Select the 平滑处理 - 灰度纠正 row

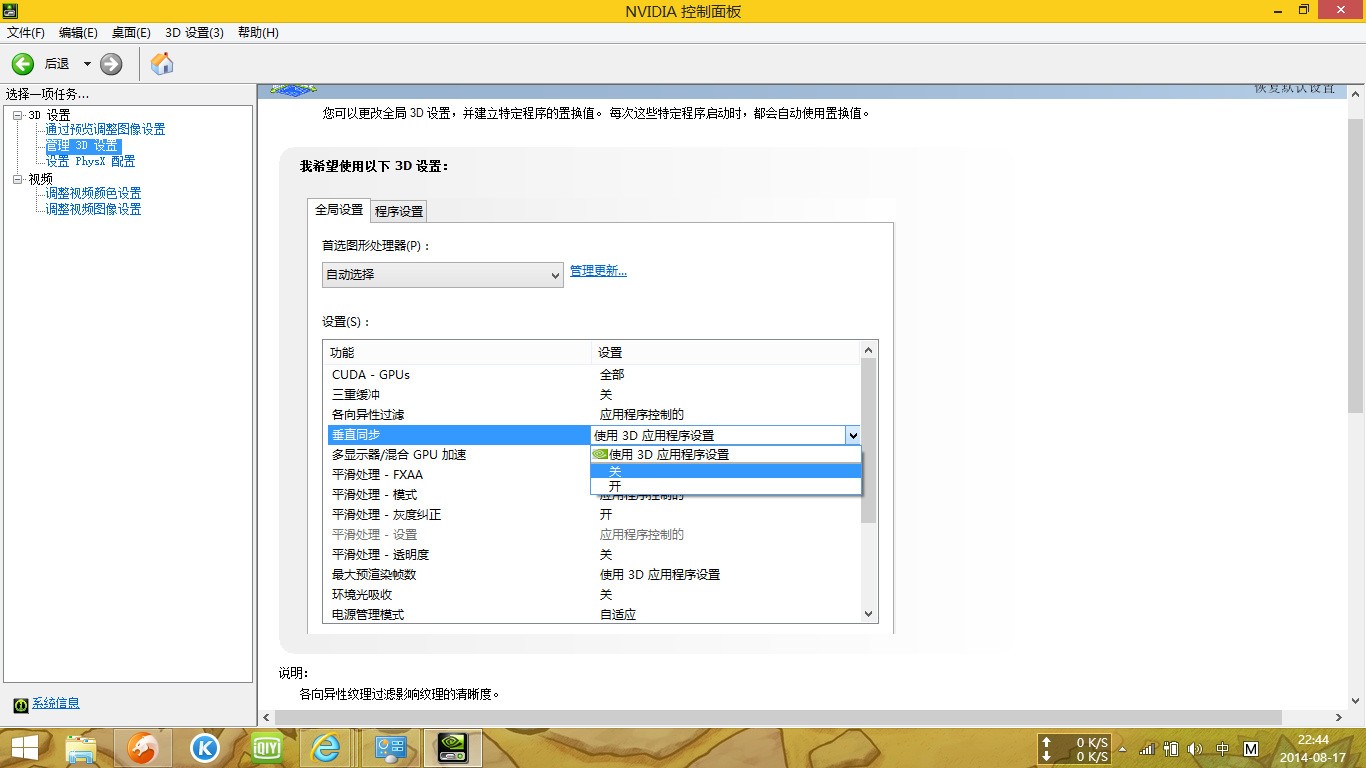(592, 515)
